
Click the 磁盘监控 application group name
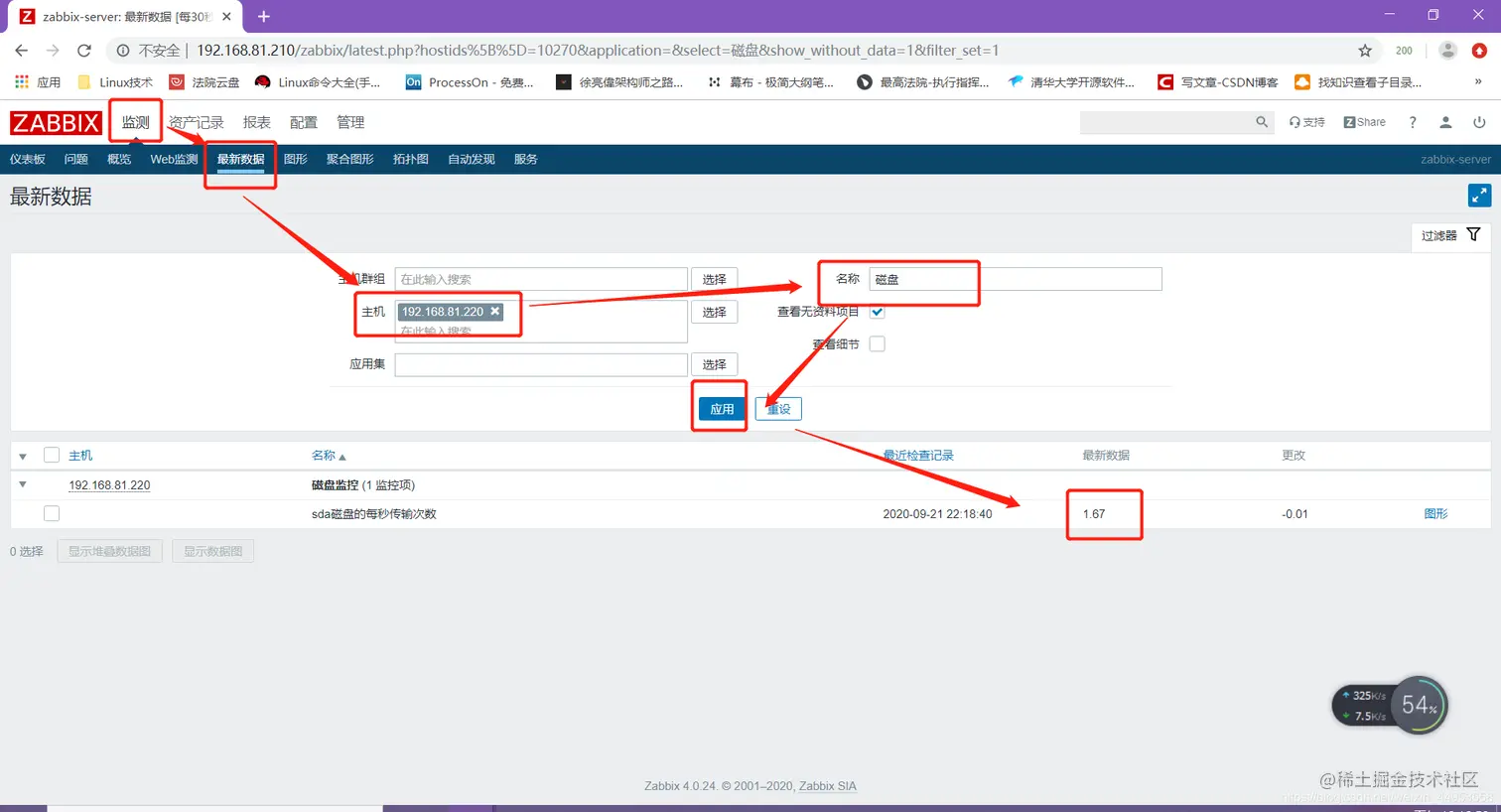tap(335, 485)
